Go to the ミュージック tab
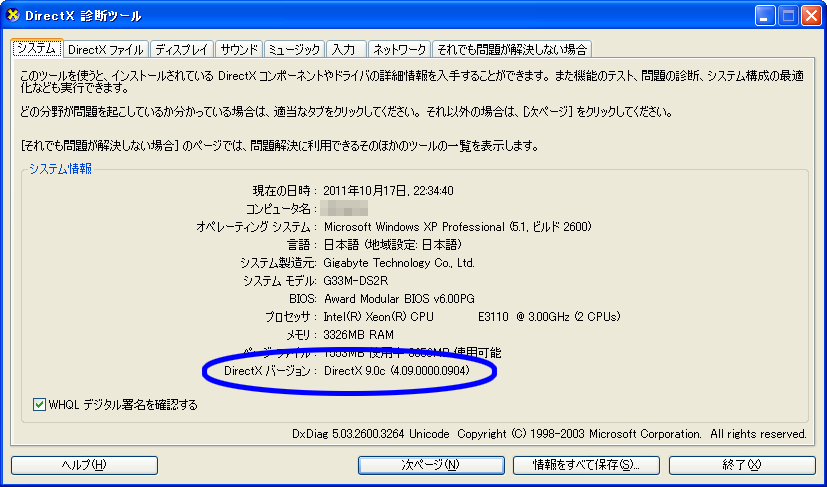The width and height of the screenshot is (827, 487). click(x=294, y=50)
